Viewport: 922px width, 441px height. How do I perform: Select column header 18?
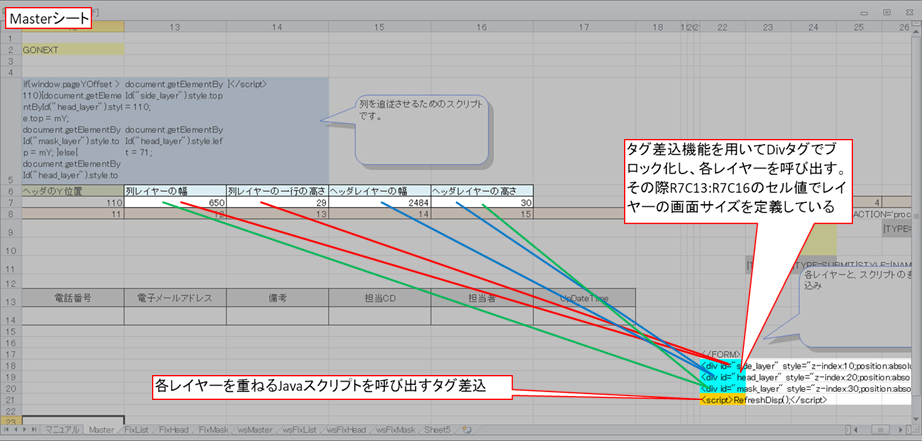click(657, 26)
